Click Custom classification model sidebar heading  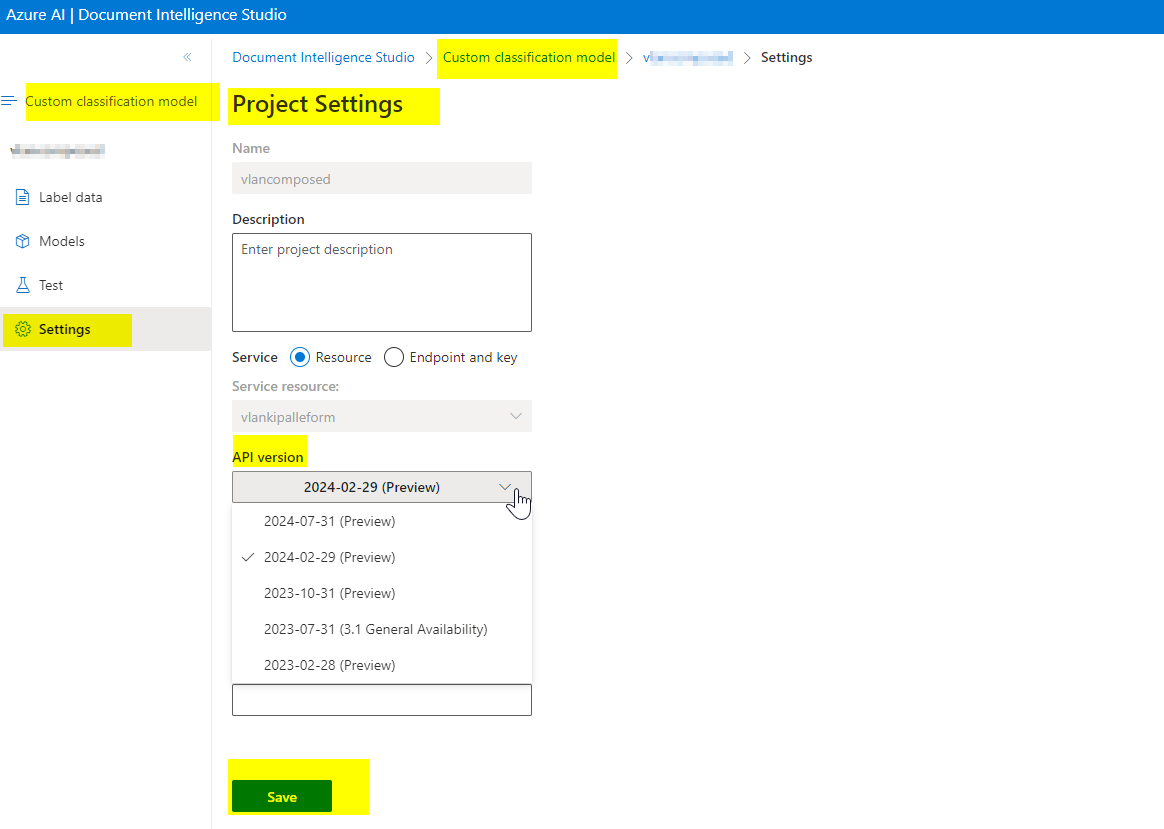point(111,101)
